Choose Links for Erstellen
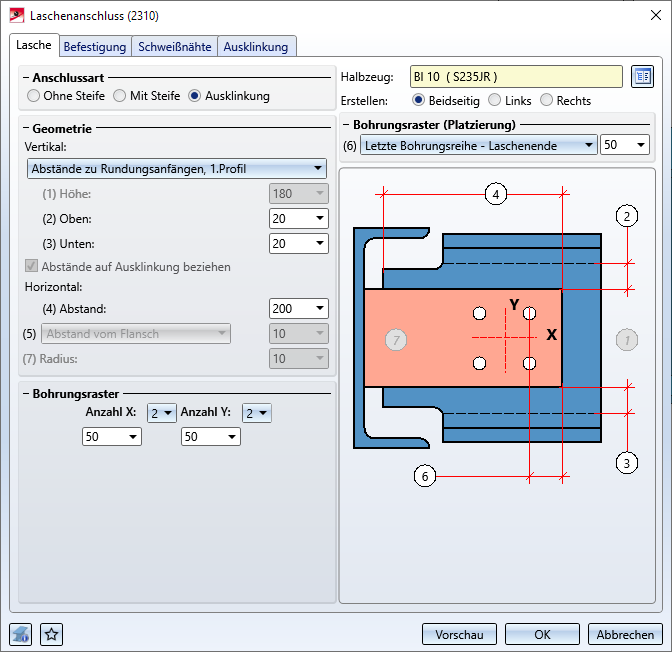This screenshot has height=652, width=672. click(x=495, y=100)
